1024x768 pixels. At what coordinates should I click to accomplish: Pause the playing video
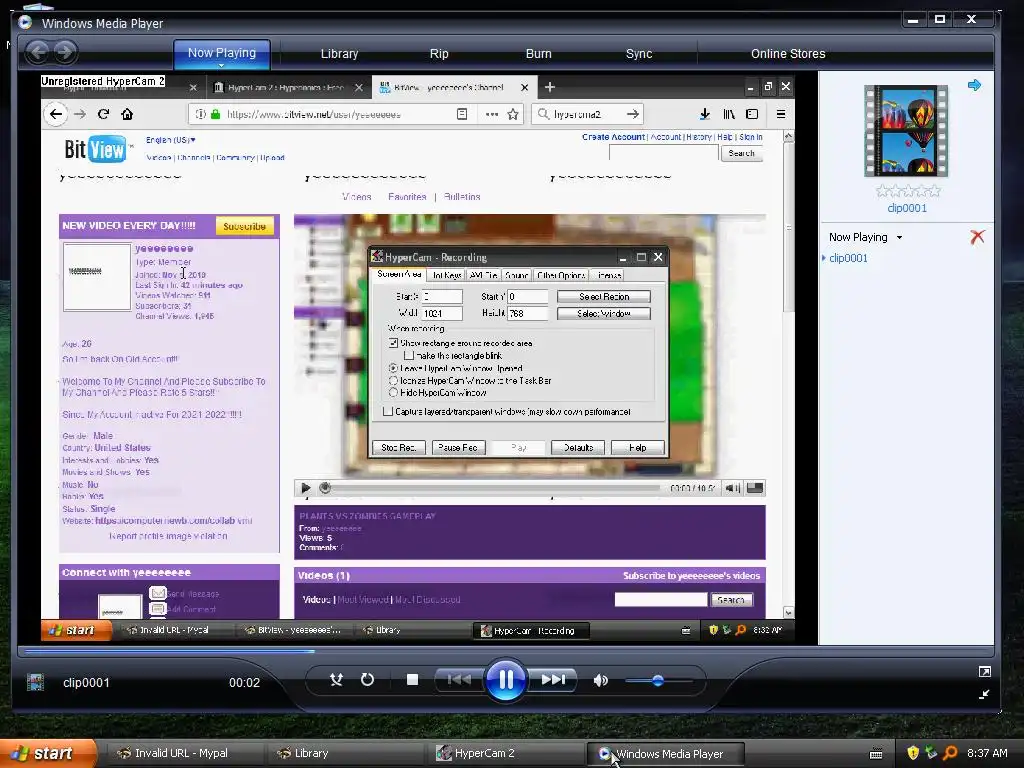pyautogui.click(x=505, y=680)
